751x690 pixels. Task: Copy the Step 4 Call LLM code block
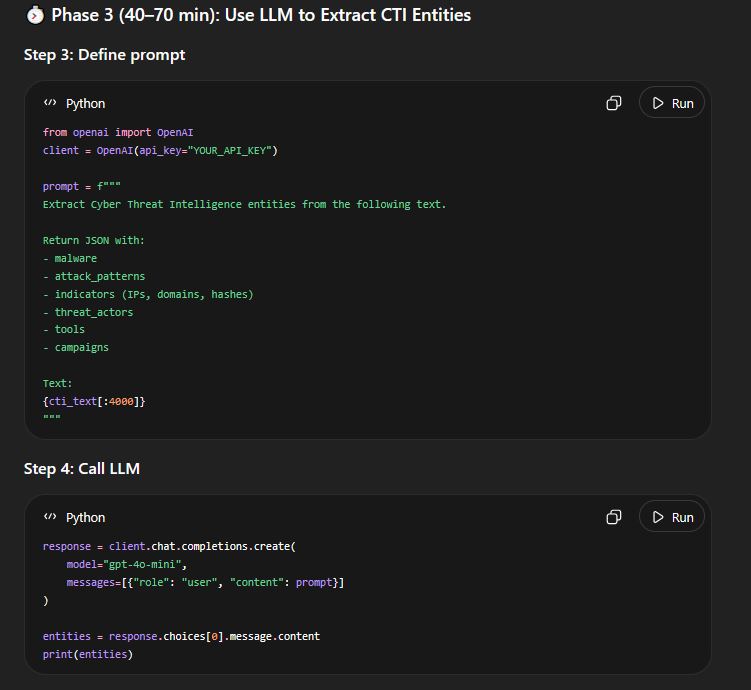click(614, 517)
